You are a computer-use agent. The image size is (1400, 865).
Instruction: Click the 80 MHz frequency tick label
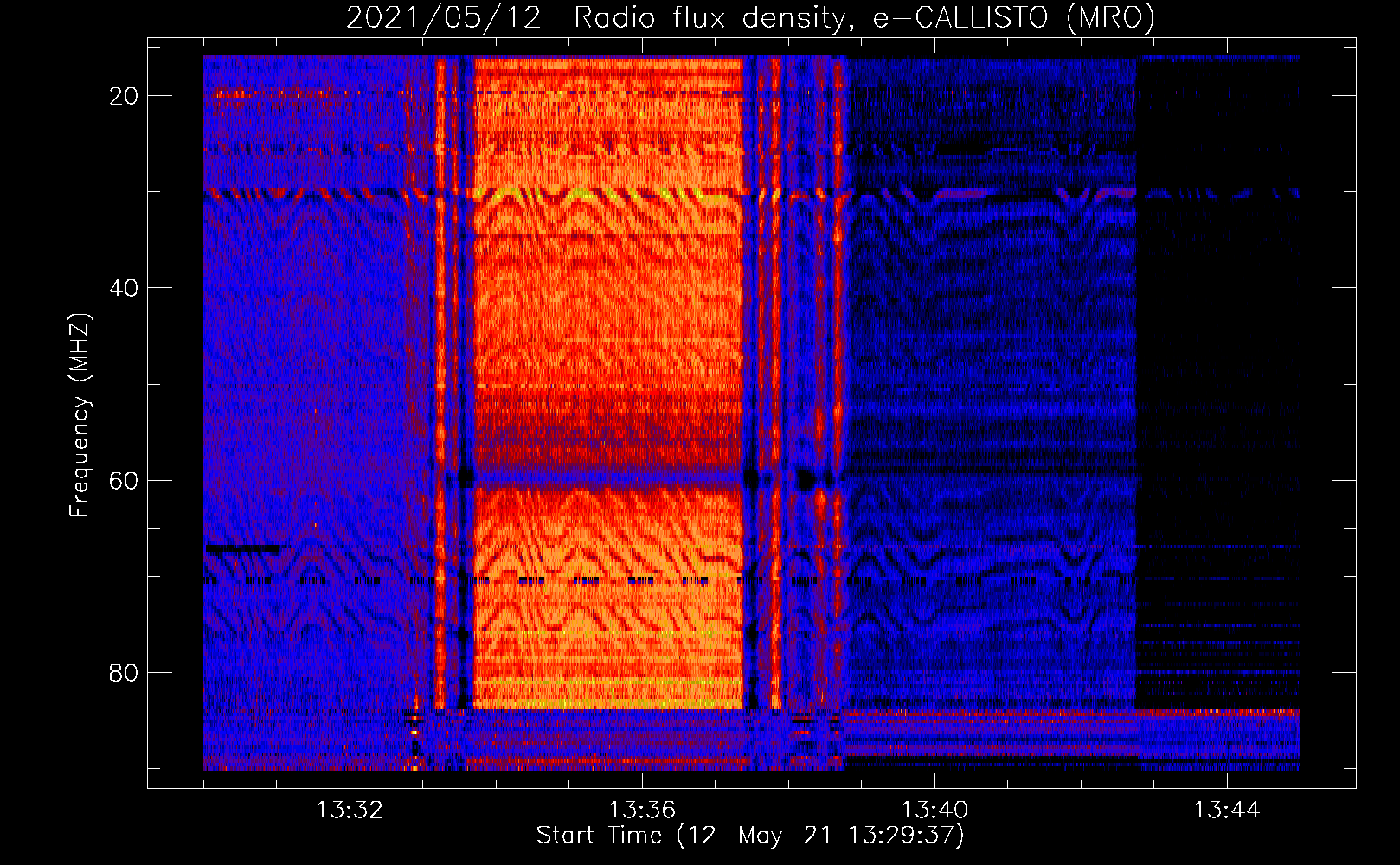pyautogui.click(x=124, y=673)
